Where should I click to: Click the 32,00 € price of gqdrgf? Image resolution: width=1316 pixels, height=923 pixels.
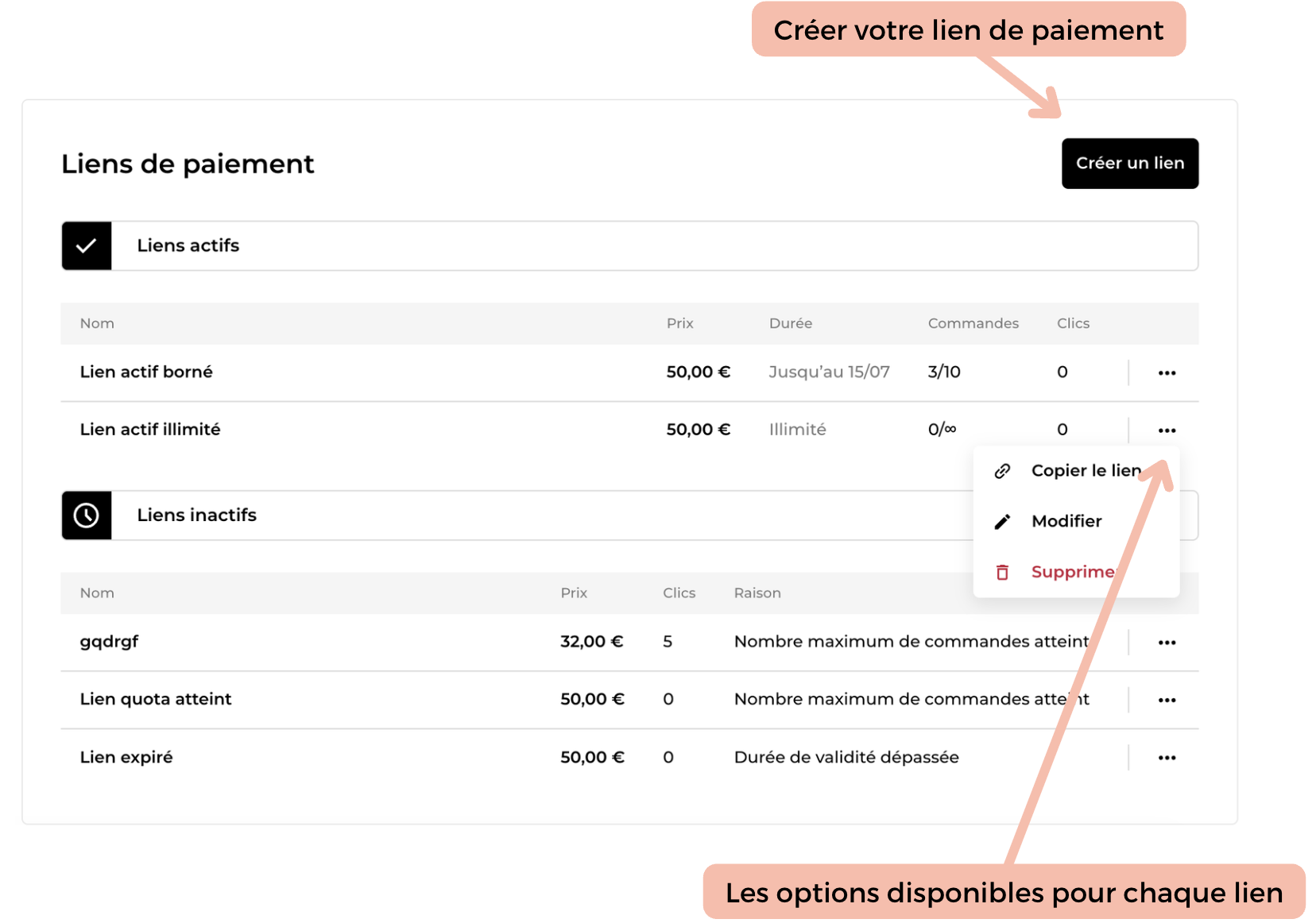[591, 641]
